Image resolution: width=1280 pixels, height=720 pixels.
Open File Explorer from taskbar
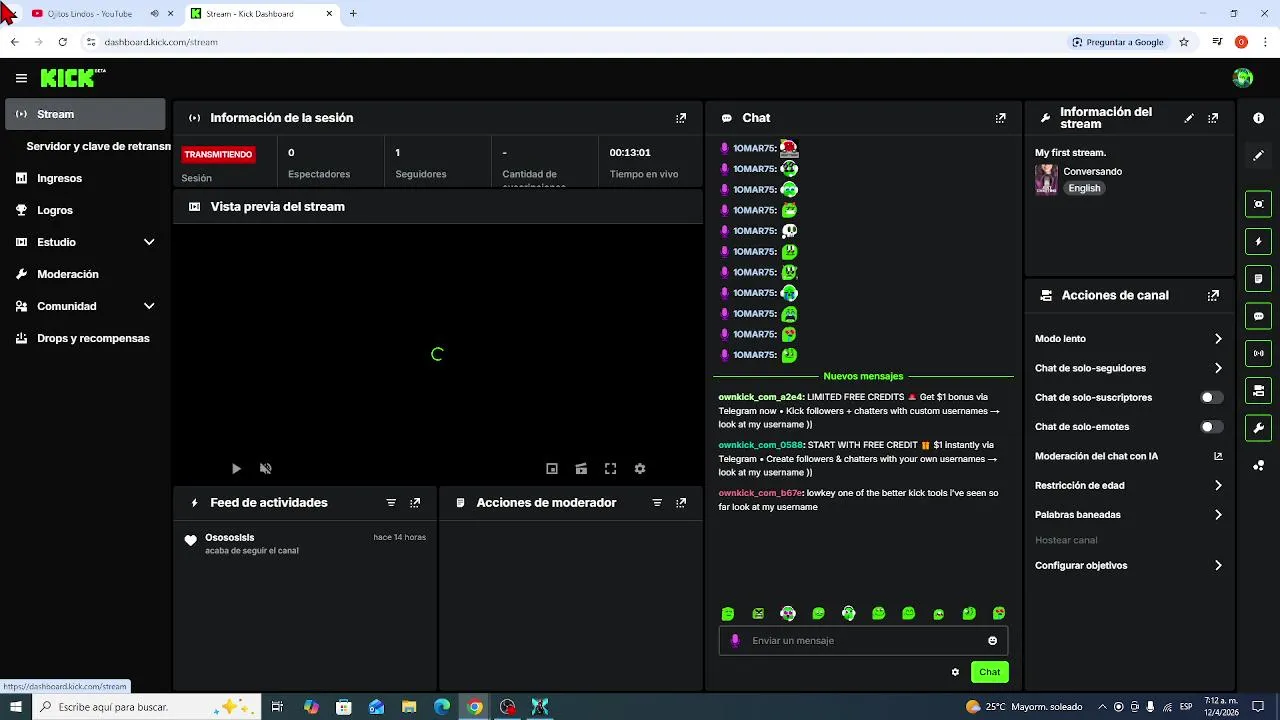click(409, 707)
